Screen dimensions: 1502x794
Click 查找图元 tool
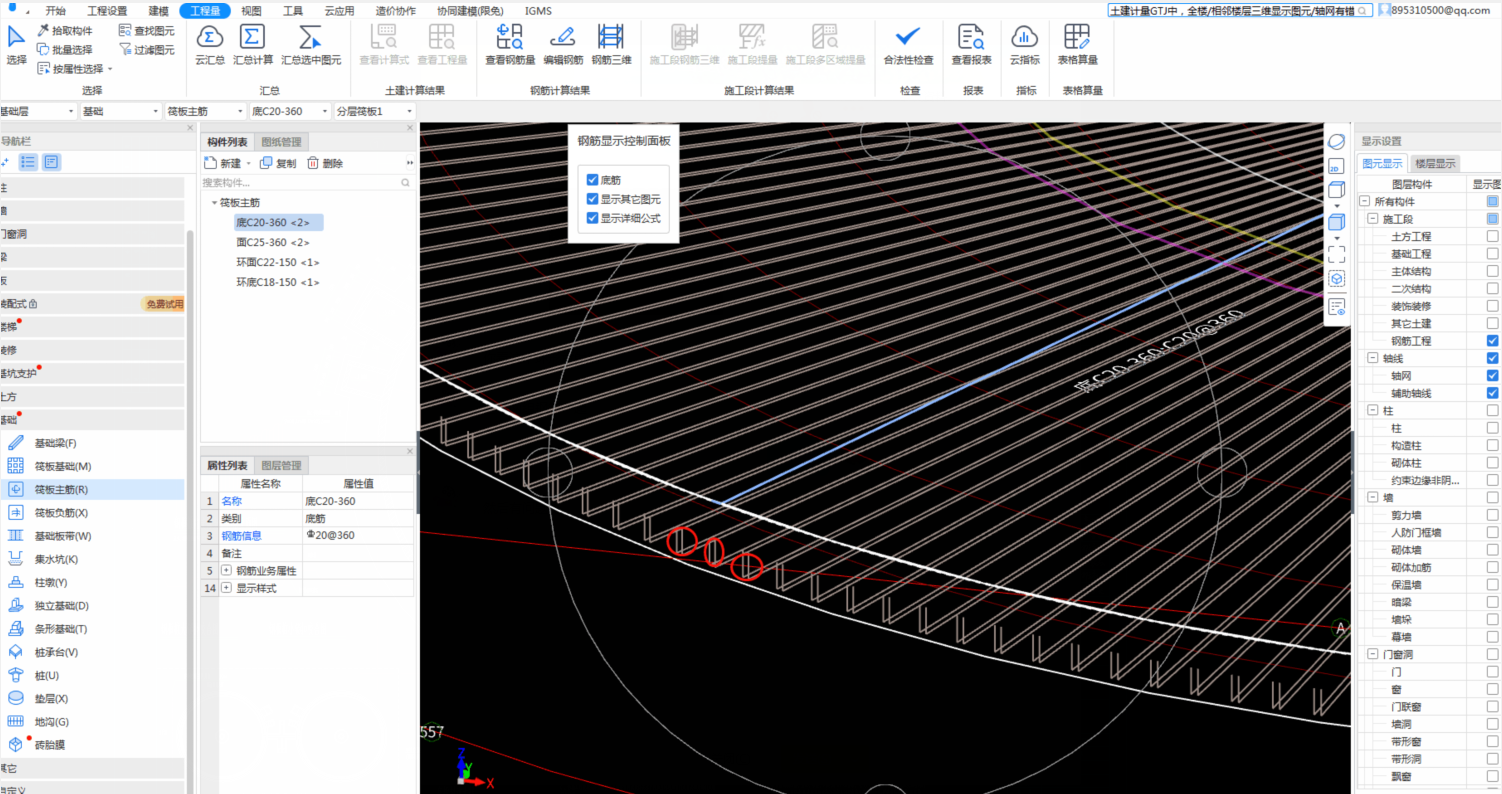(146, 31)
